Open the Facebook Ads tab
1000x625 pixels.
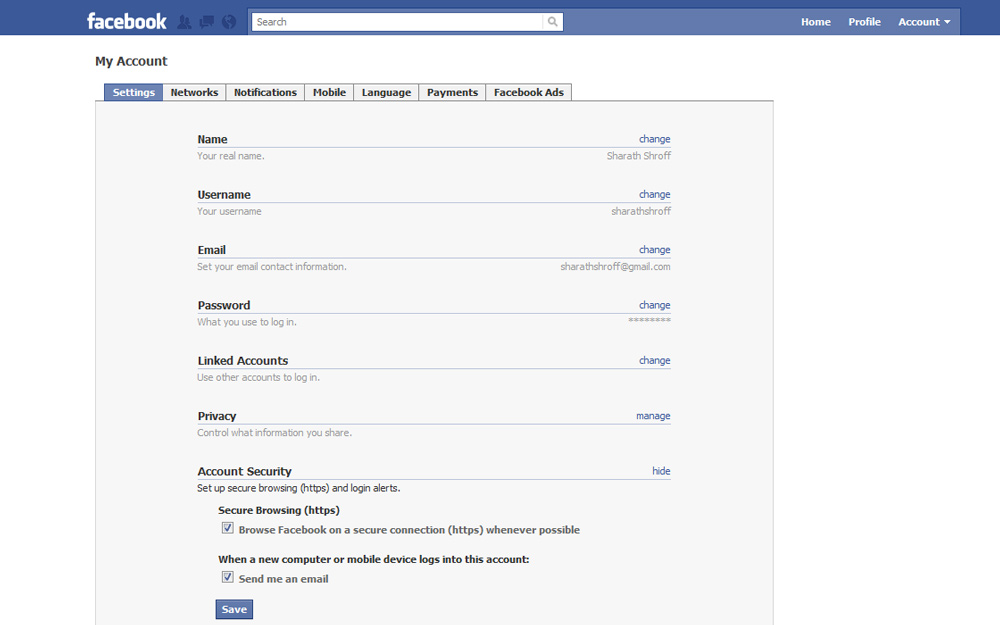(529, 92)
